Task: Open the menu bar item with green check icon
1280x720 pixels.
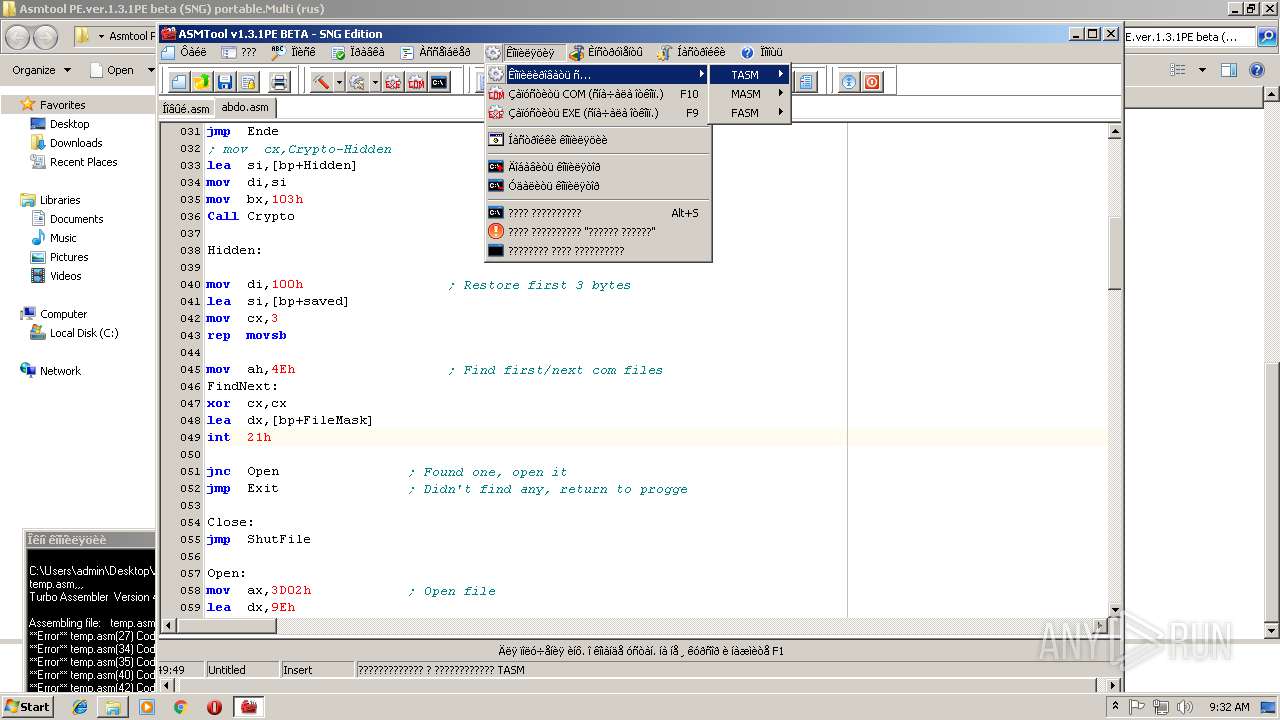Action: coord(358,52)
